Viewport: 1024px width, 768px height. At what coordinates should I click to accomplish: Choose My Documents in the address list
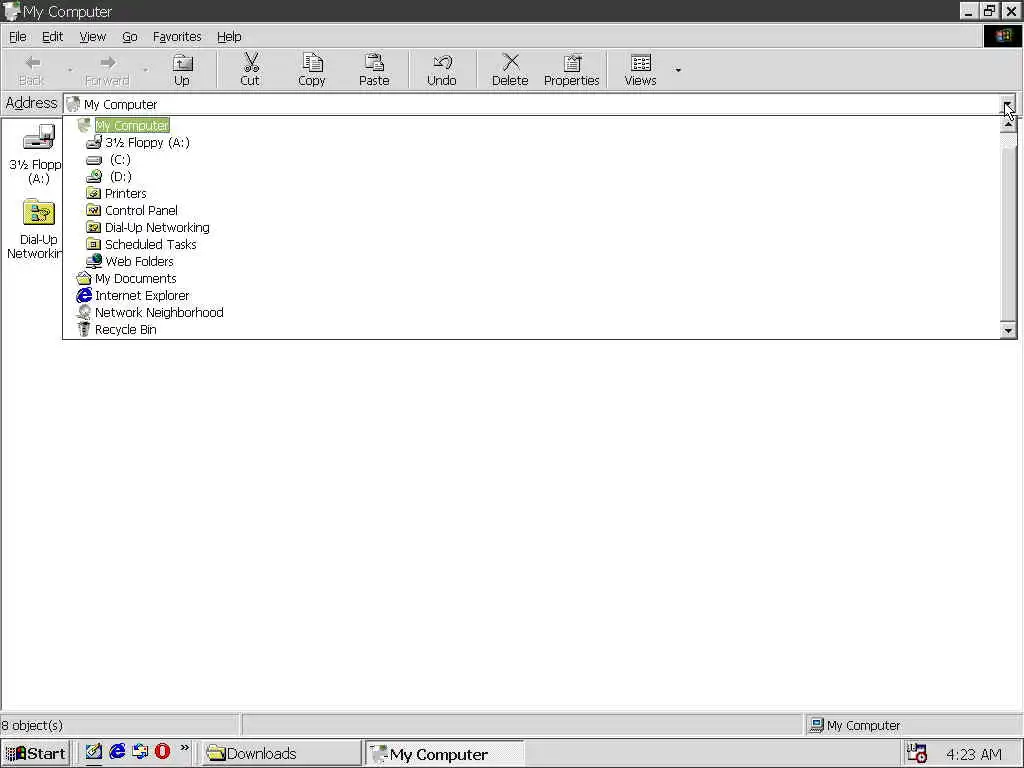[135, 278]
